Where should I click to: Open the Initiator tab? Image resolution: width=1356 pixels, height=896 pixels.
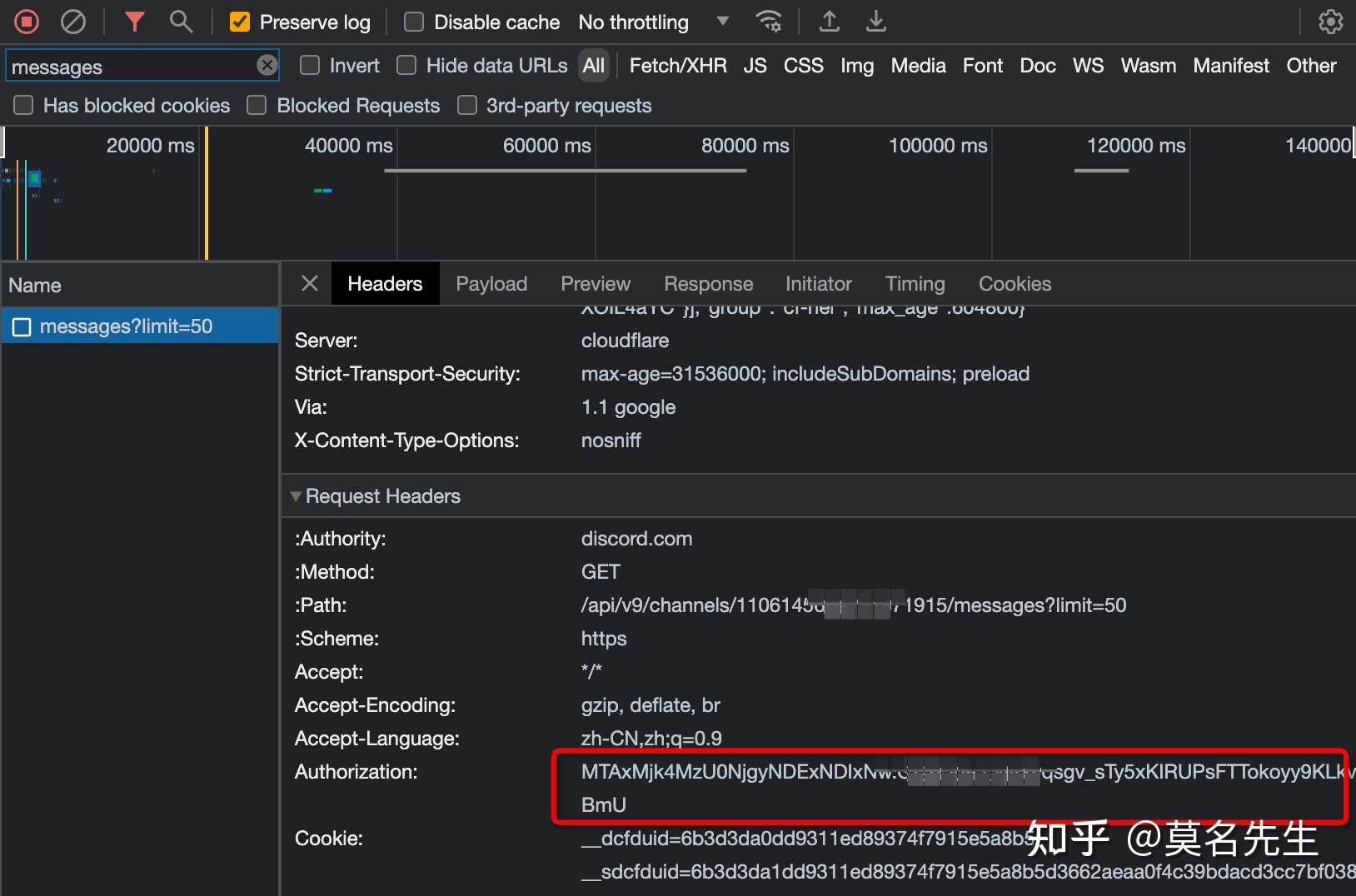click(819, 283)
